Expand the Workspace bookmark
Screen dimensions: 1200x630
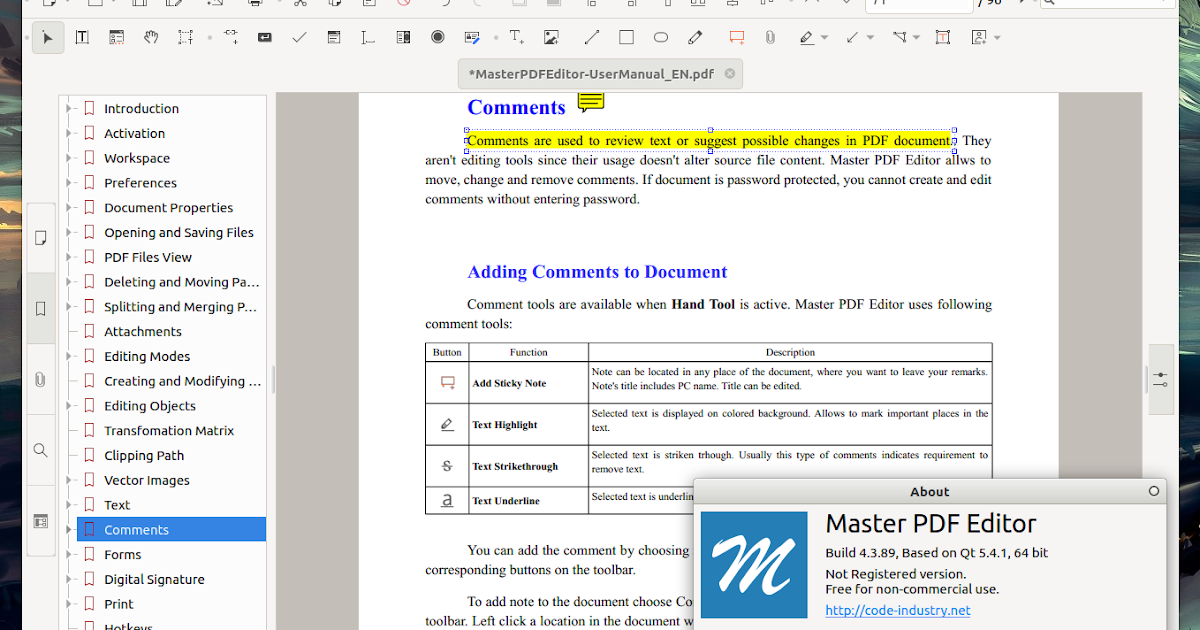pyautogui.click(x=69, y=158)
